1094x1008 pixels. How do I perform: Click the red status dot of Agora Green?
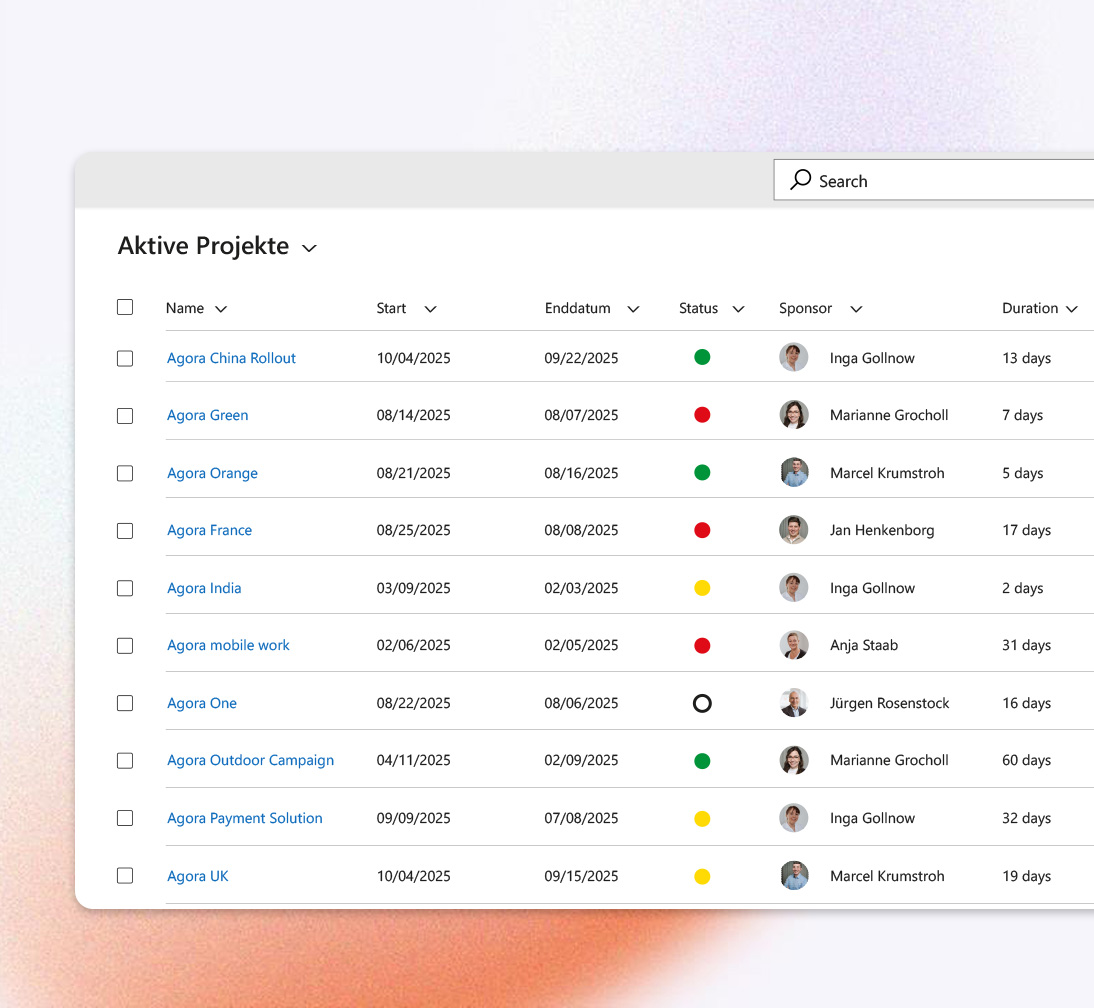click(x=702, y=415)
